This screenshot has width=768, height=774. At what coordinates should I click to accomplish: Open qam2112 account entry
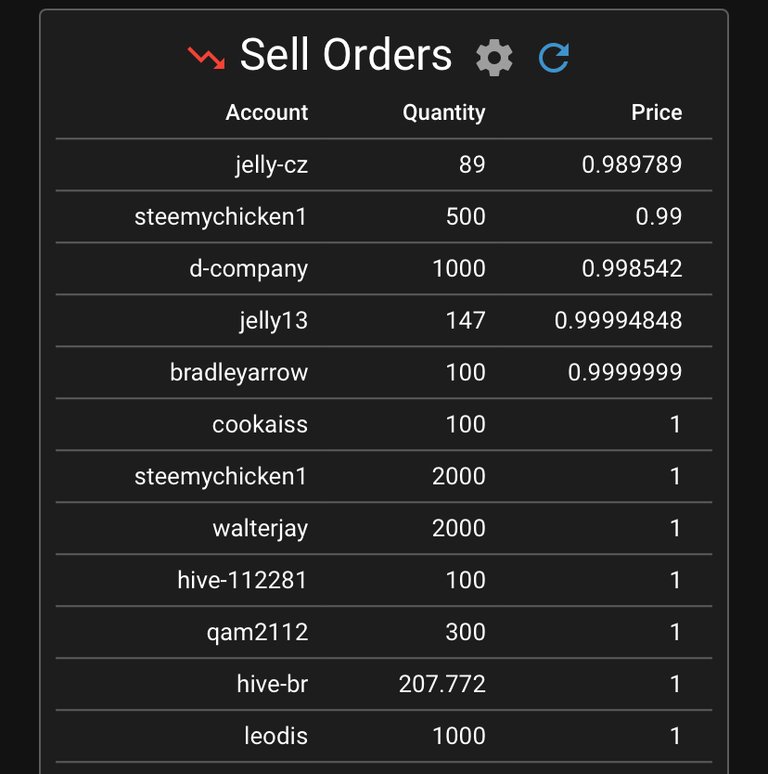258,632
